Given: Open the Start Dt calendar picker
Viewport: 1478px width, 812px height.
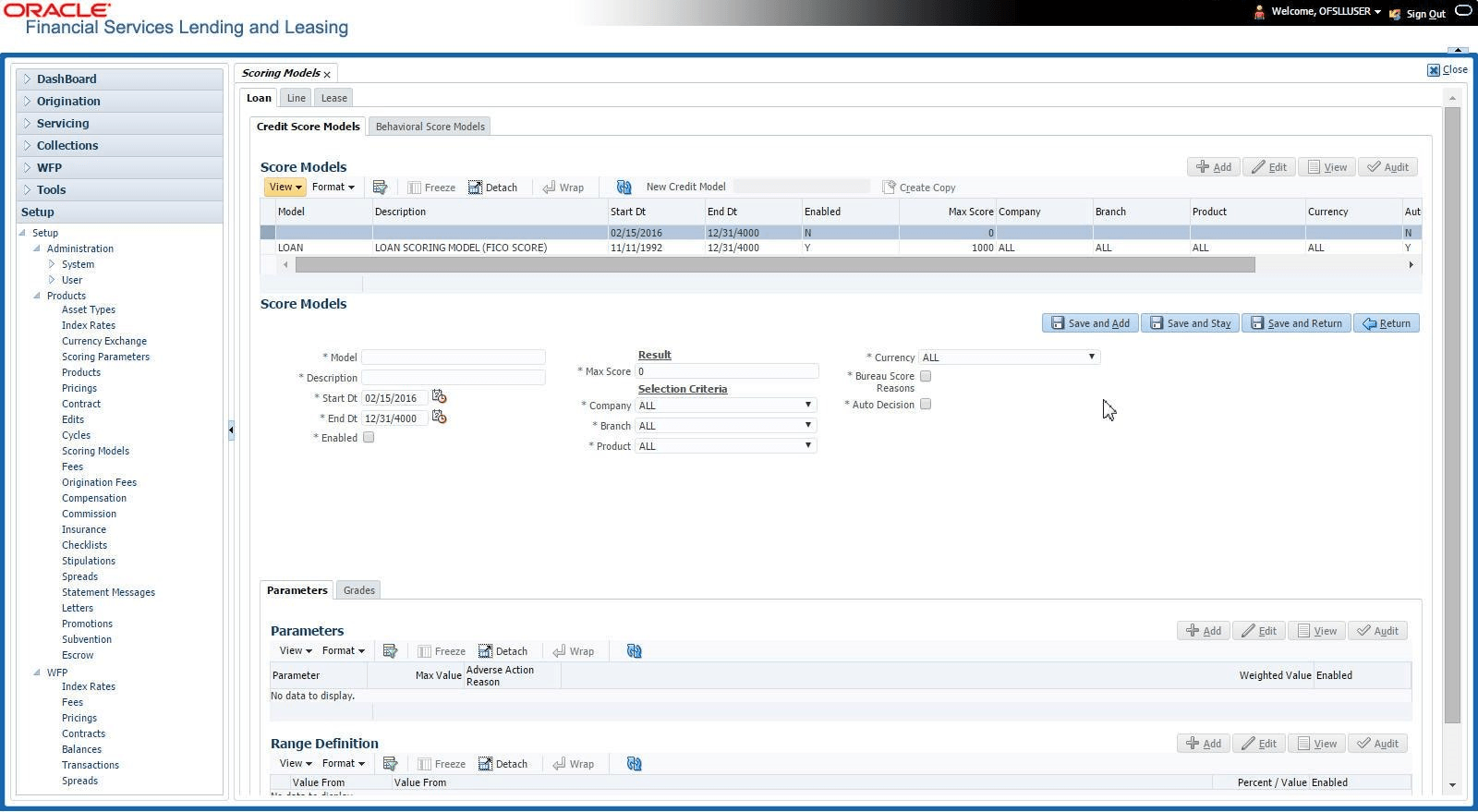Looking at the screenshot, I should click(439, 397).
